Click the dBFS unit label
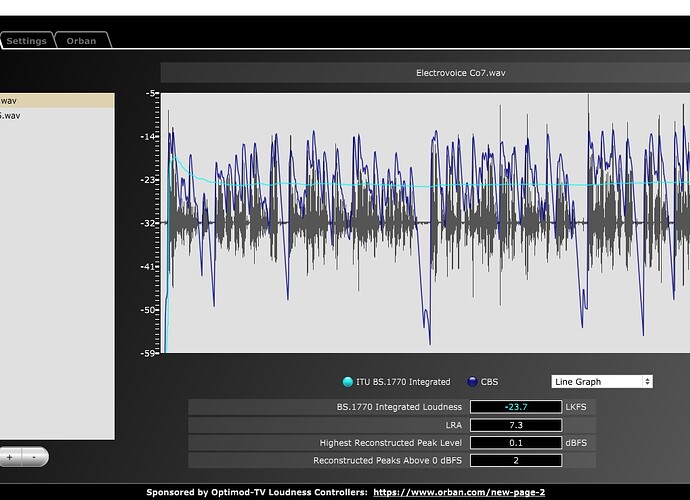This screenshot has width=690, height=500. point(576,443)
